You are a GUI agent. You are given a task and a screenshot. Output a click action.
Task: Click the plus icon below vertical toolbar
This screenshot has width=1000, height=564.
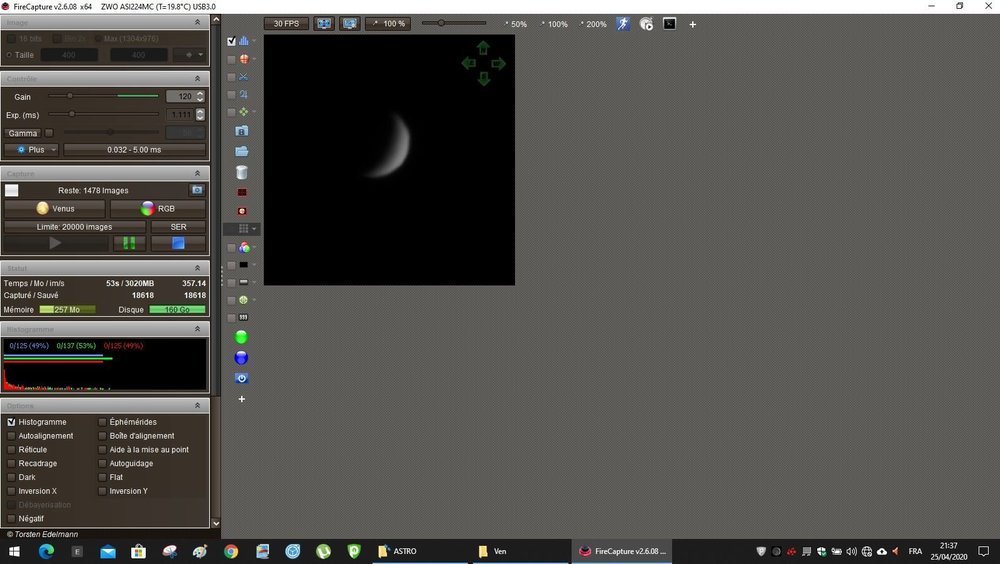(x=242, y=399)
